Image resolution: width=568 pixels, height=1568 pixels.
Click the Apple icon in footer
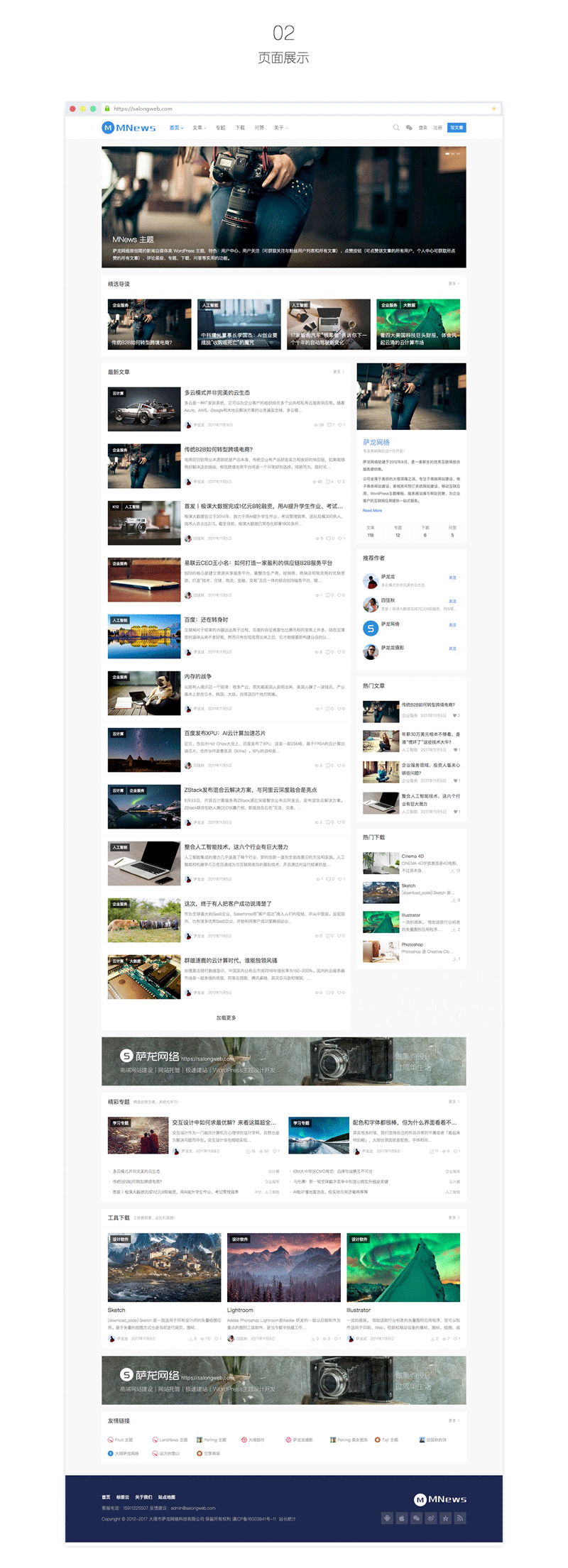tap(402, 1518)
